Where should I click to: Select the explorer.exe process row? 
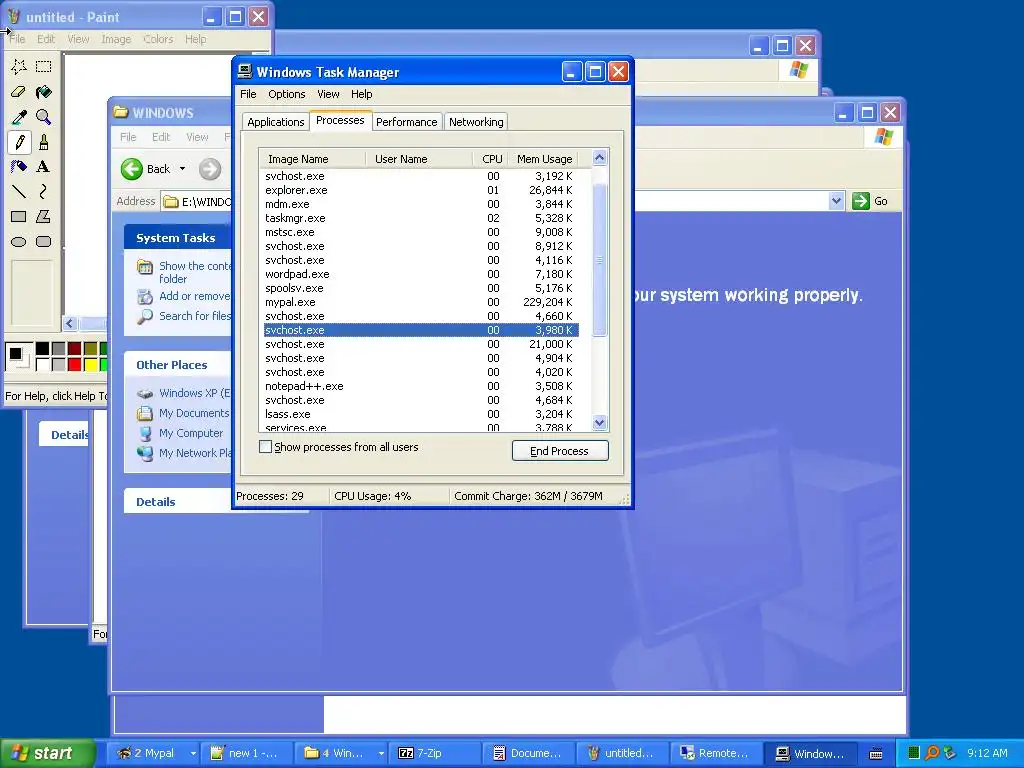[421, 190]
